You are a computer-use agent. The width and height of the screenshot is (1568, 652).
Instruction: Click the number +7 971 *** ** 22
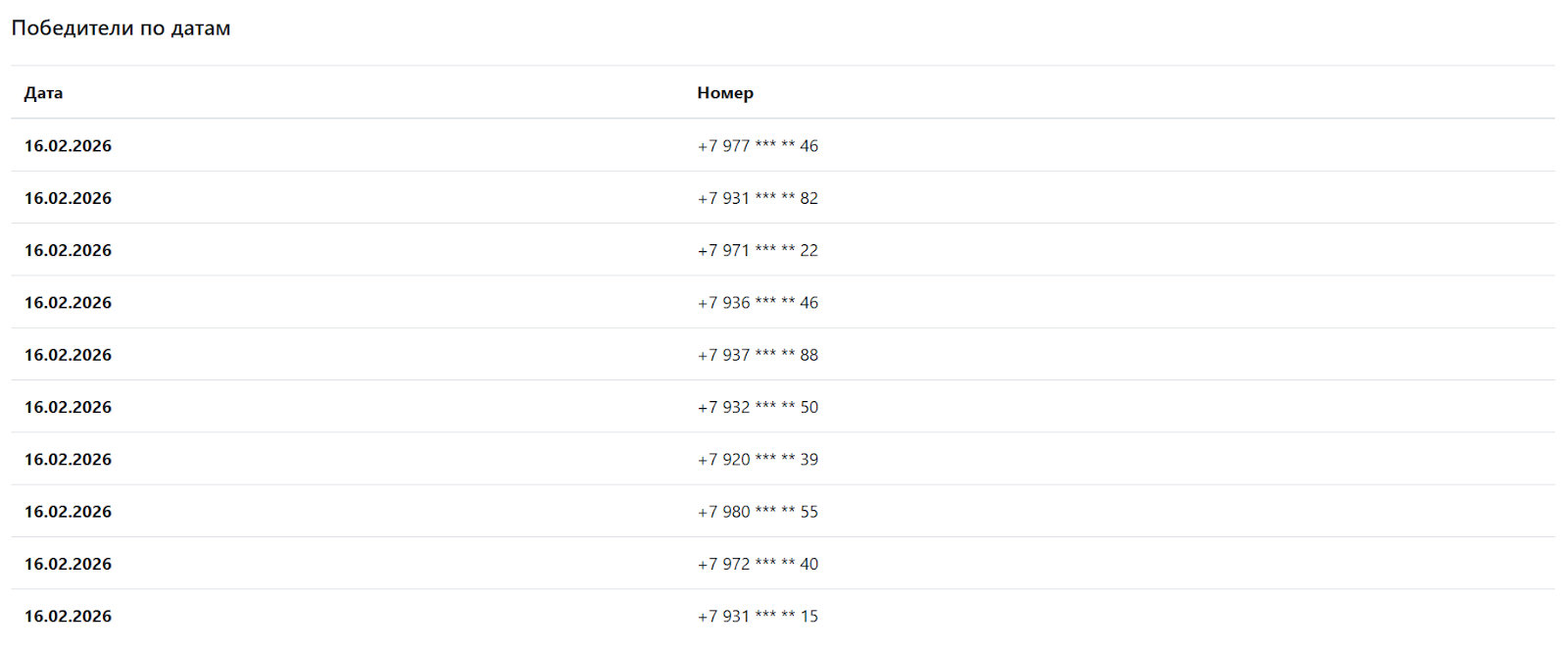pos(758,251)
